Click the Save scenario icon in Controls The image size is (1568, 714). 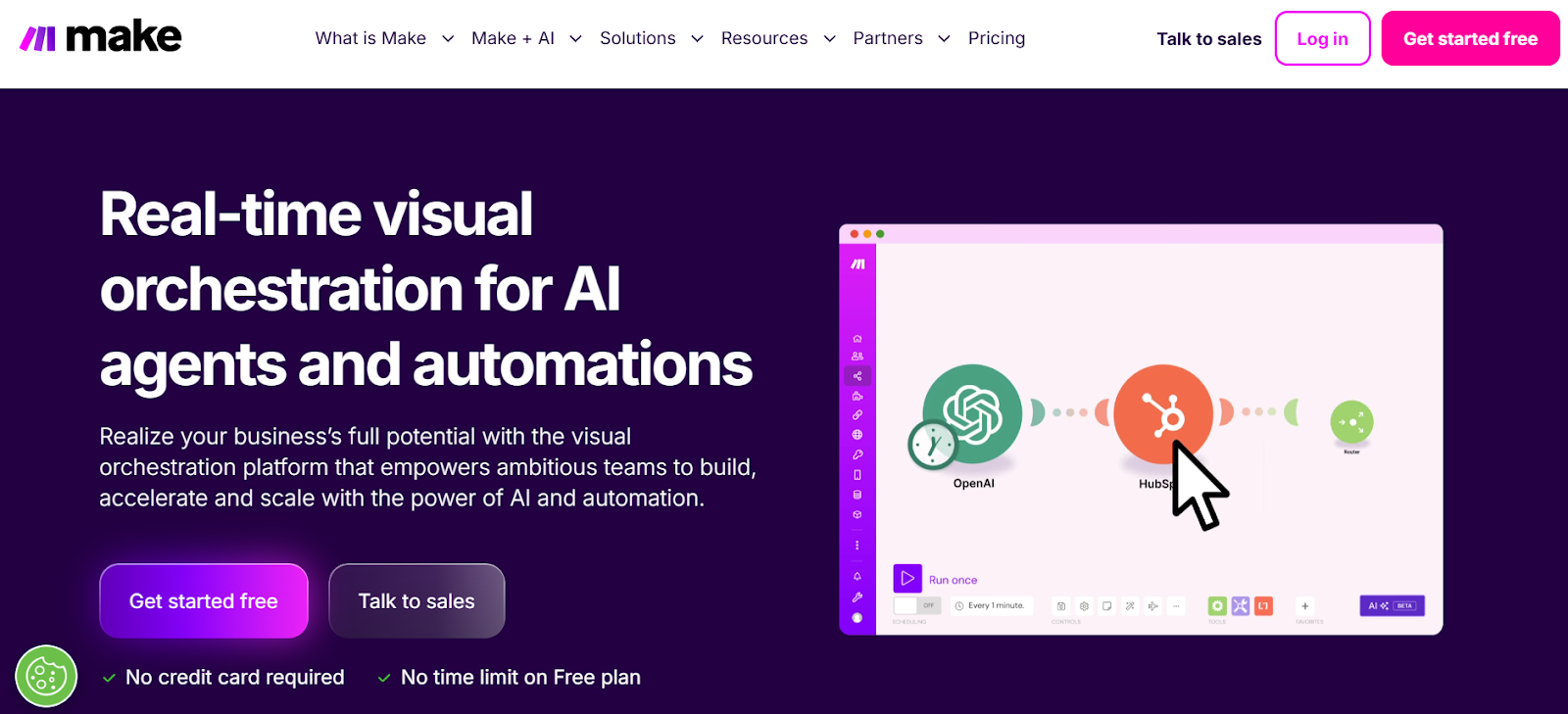pos(1061,606)
